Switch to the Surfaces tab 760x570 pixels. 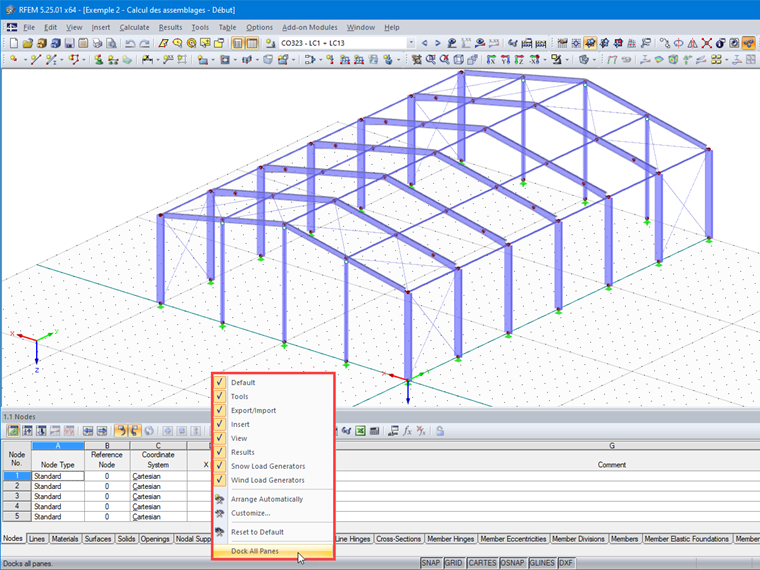pos(97,539)
